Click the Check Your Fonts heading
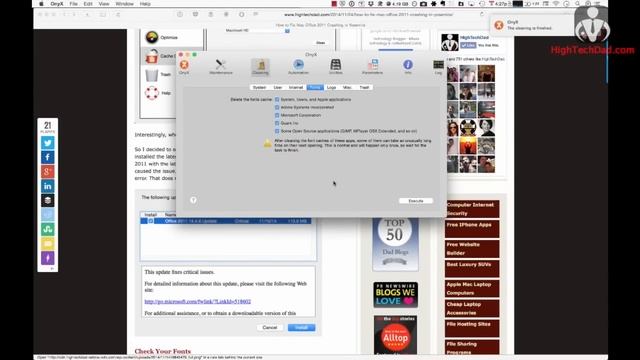 162,351
